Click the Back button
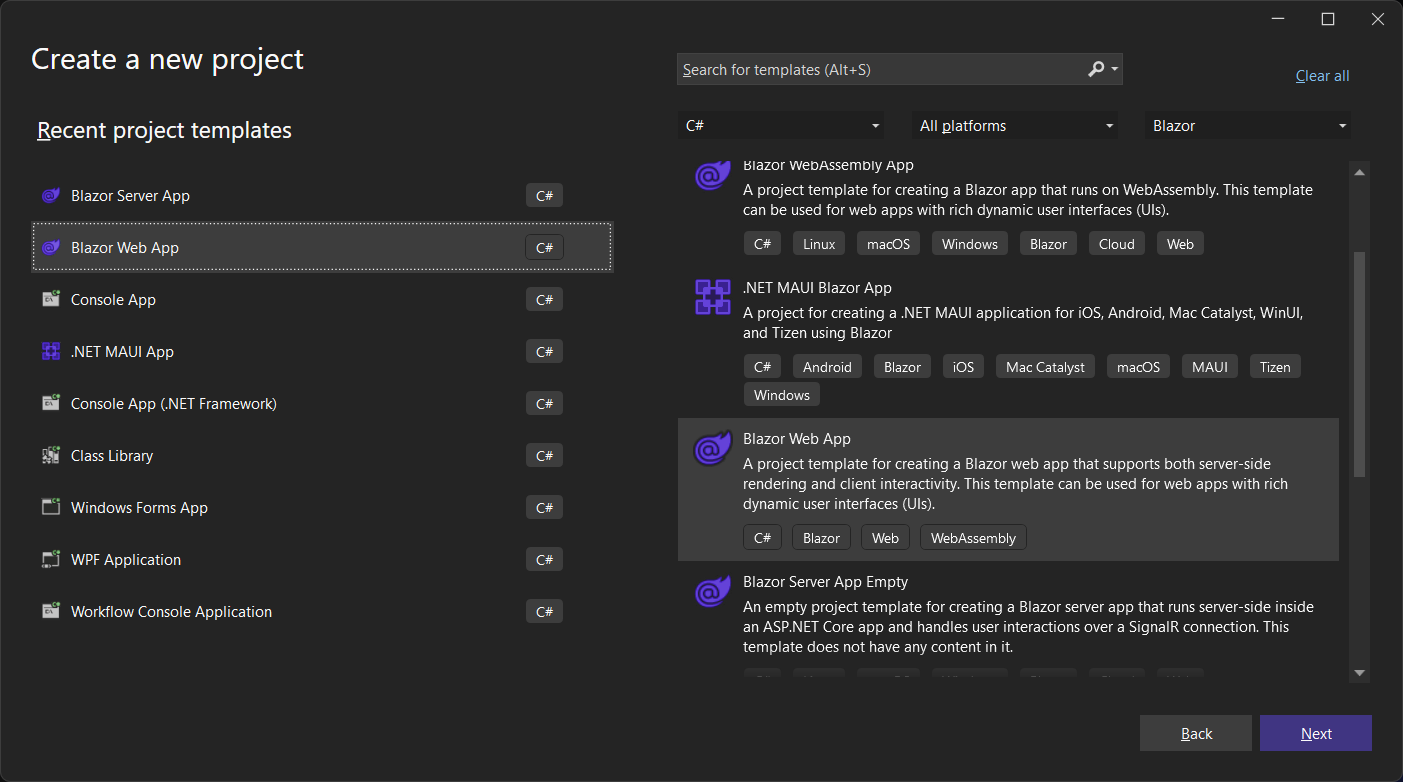Screen dimensions: 1403x782 coord(1196,733)
